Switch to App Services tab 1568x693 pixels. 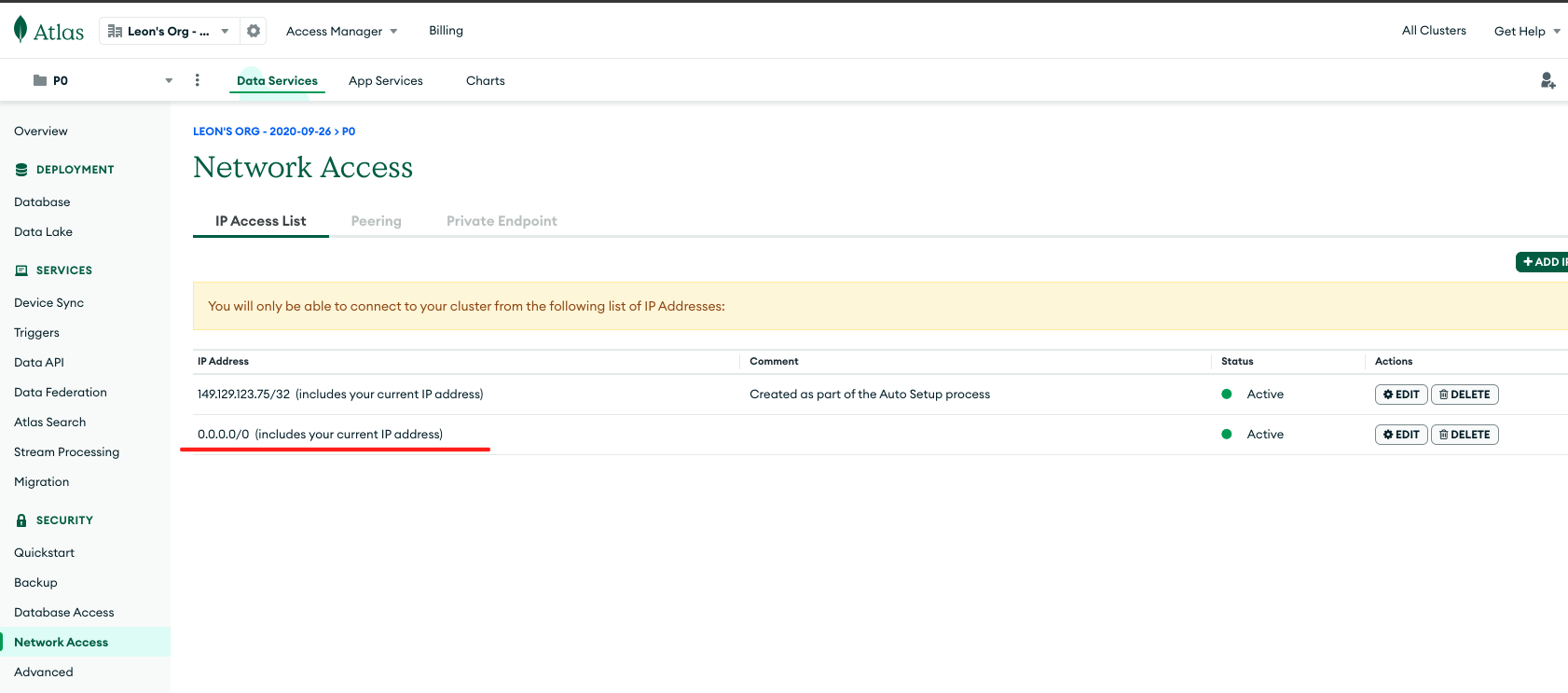point(386,81)
